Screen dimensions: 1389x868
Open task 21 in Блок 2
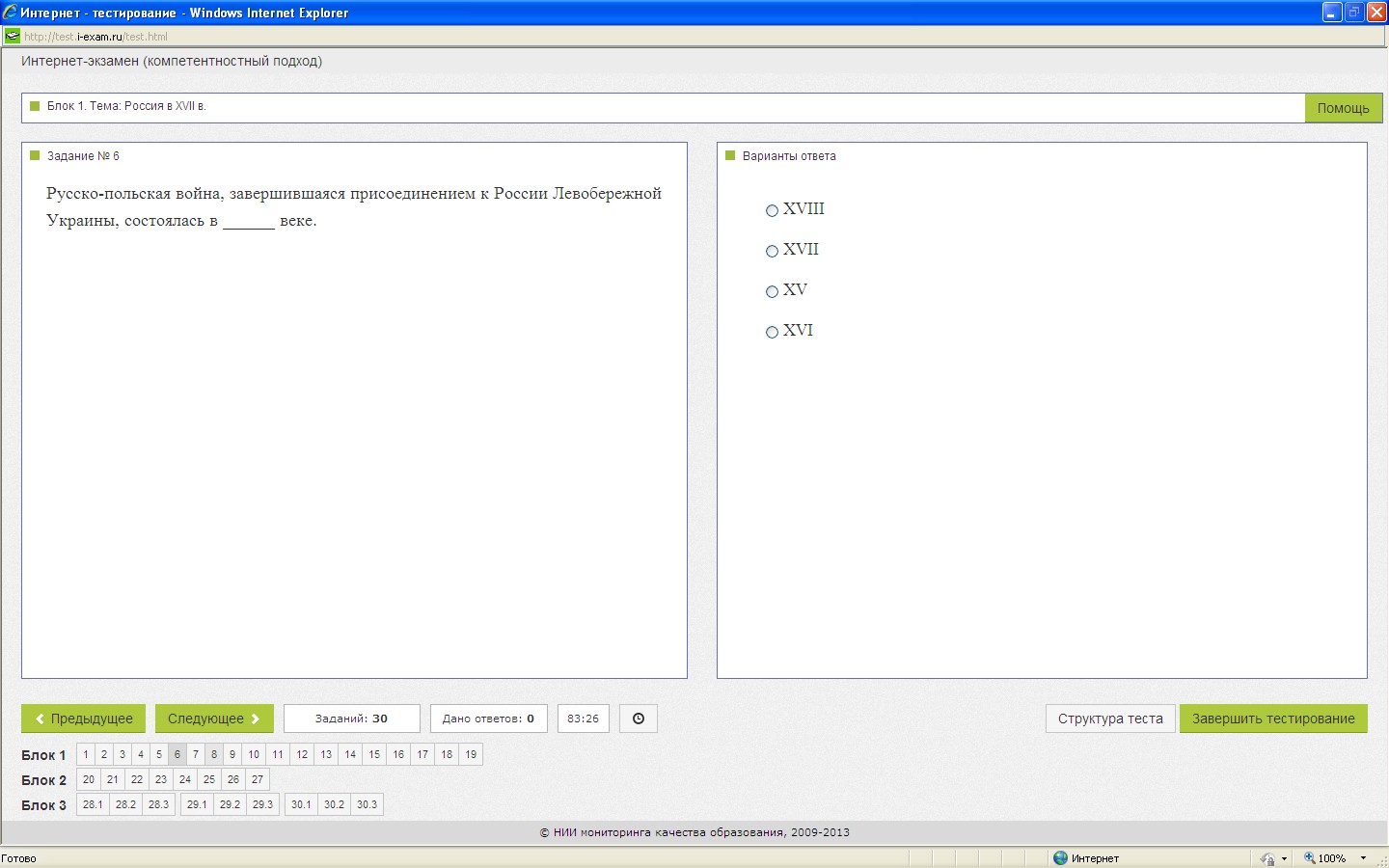click(113, 779)
